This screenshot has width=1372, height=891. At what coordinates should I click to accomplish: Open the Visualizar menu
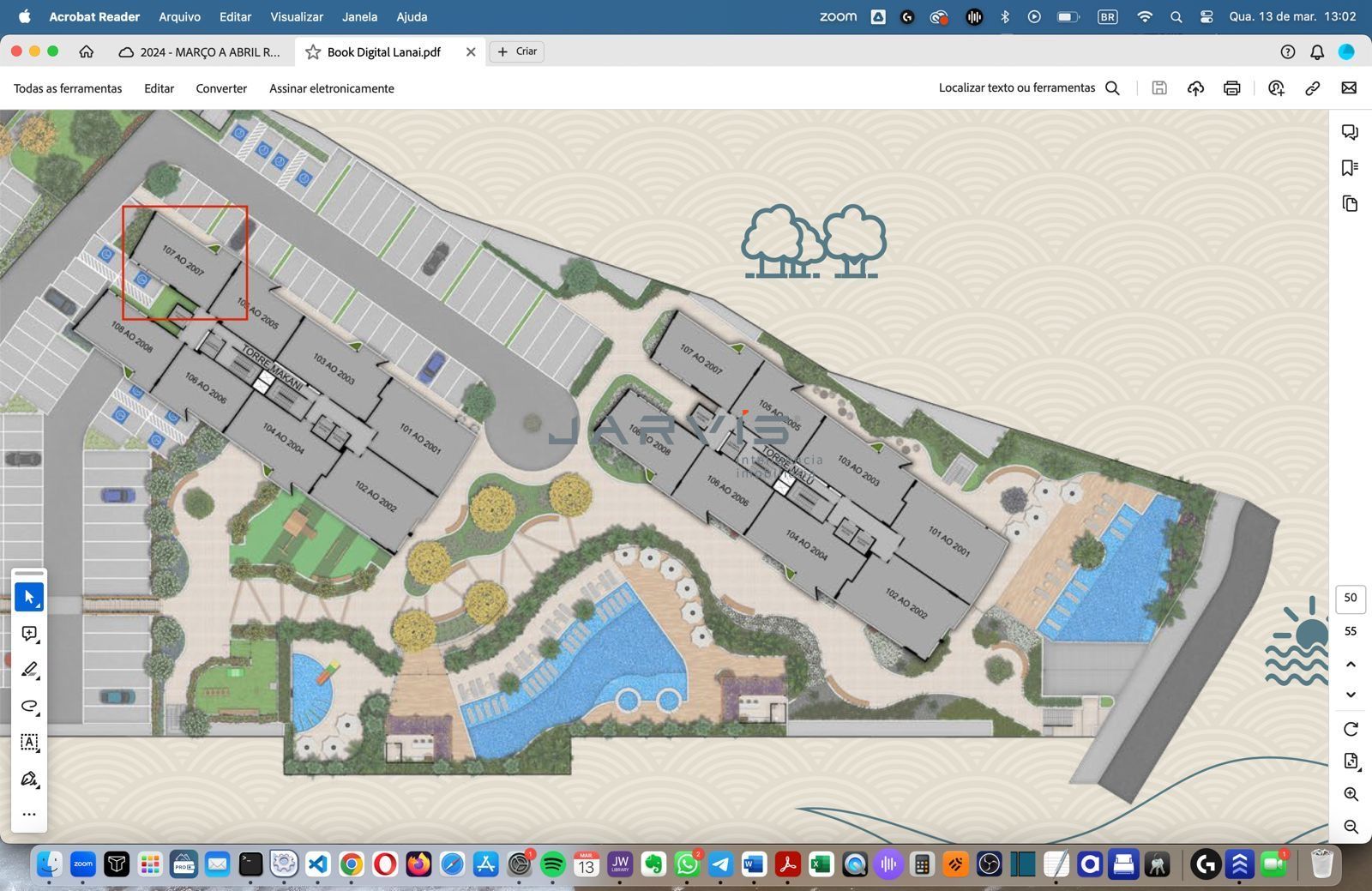[297, 16]
